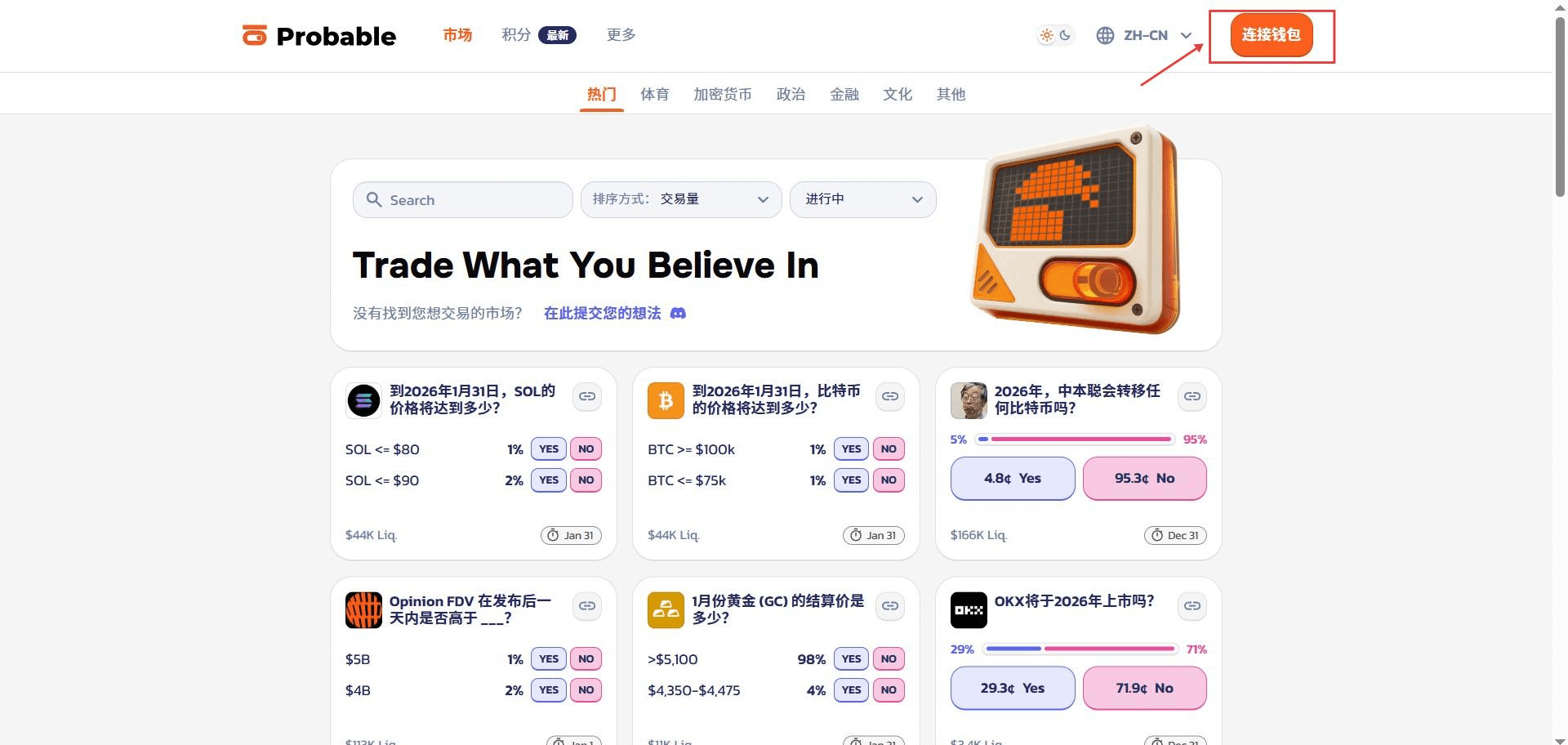The width and height of the screenshot is (1568, 745).
Task: Select the 其他 category tab
Action: tap(951, 94)
